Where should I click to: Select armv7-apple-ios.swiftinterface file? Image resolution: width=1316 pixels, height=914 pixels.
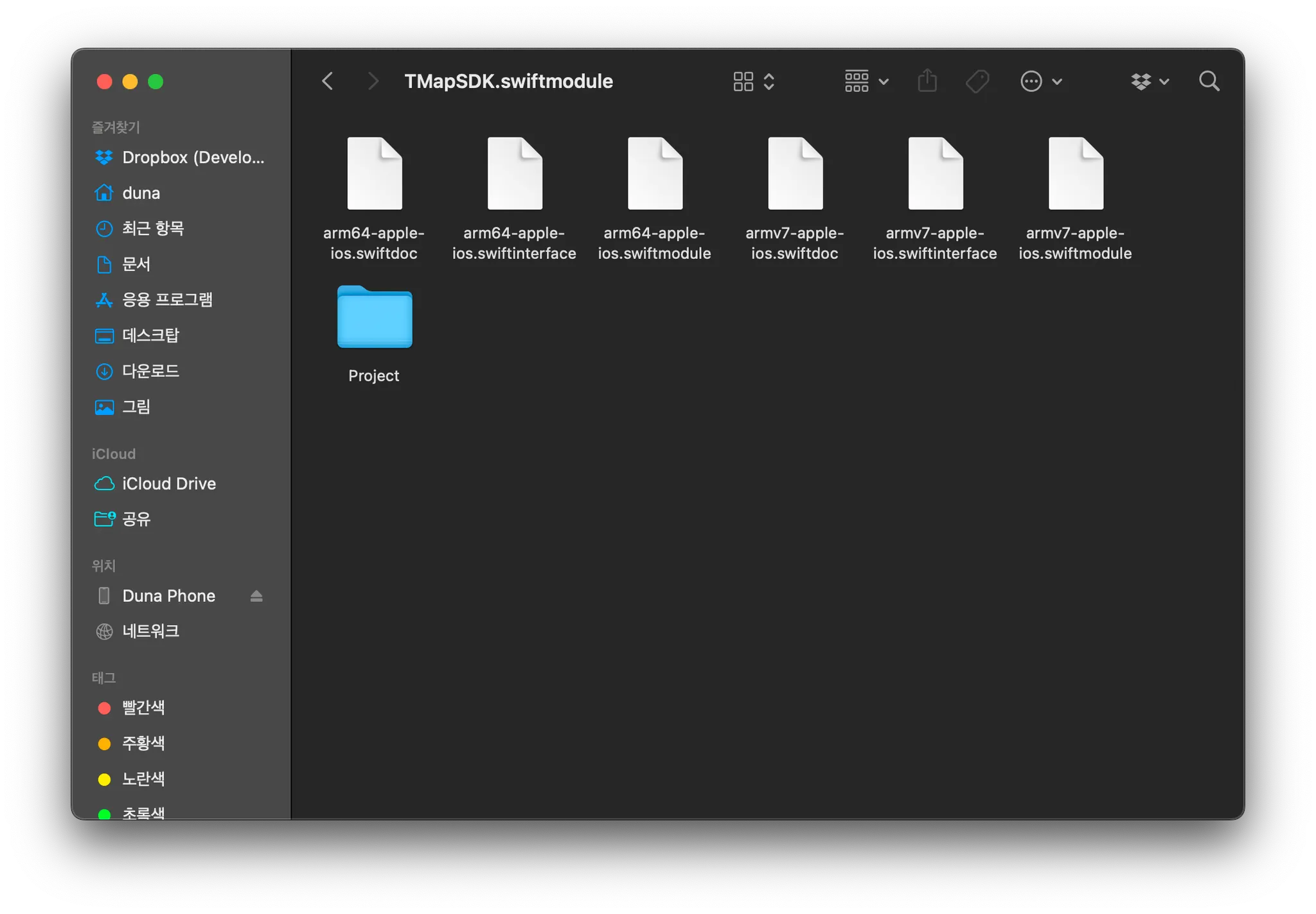tap(935, 174)
